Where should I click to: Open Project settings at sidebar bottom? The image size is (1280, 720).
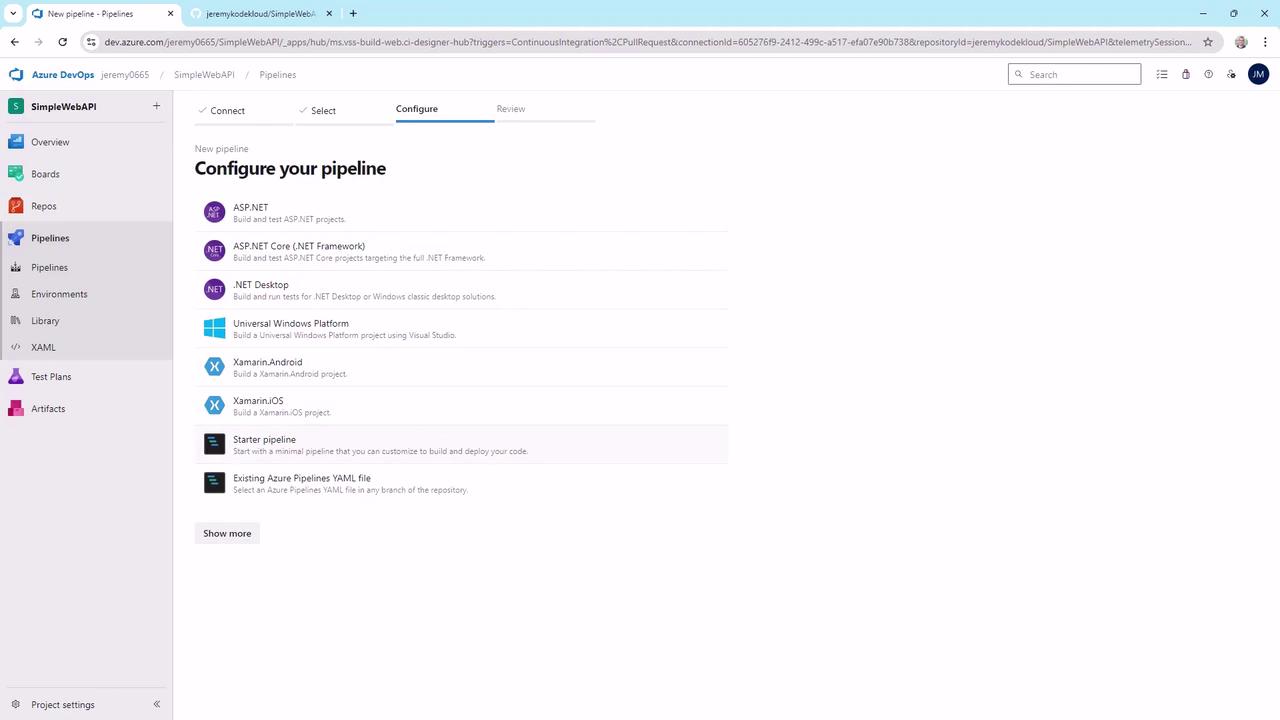coord(62,705)
